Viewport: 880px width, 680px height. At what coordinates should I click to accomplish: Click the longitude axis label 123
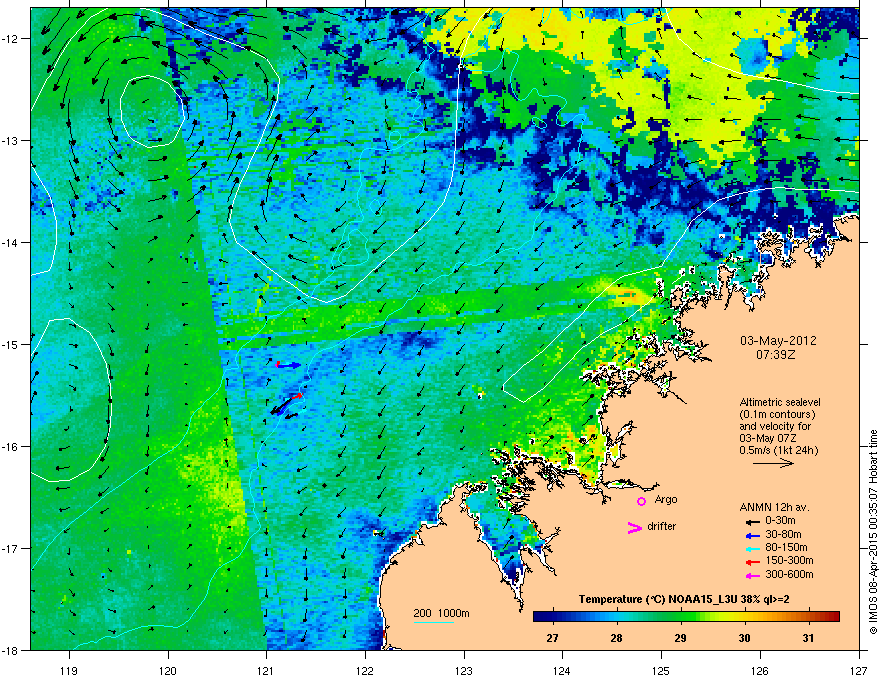pyautogui.click(x=464, y=670)
